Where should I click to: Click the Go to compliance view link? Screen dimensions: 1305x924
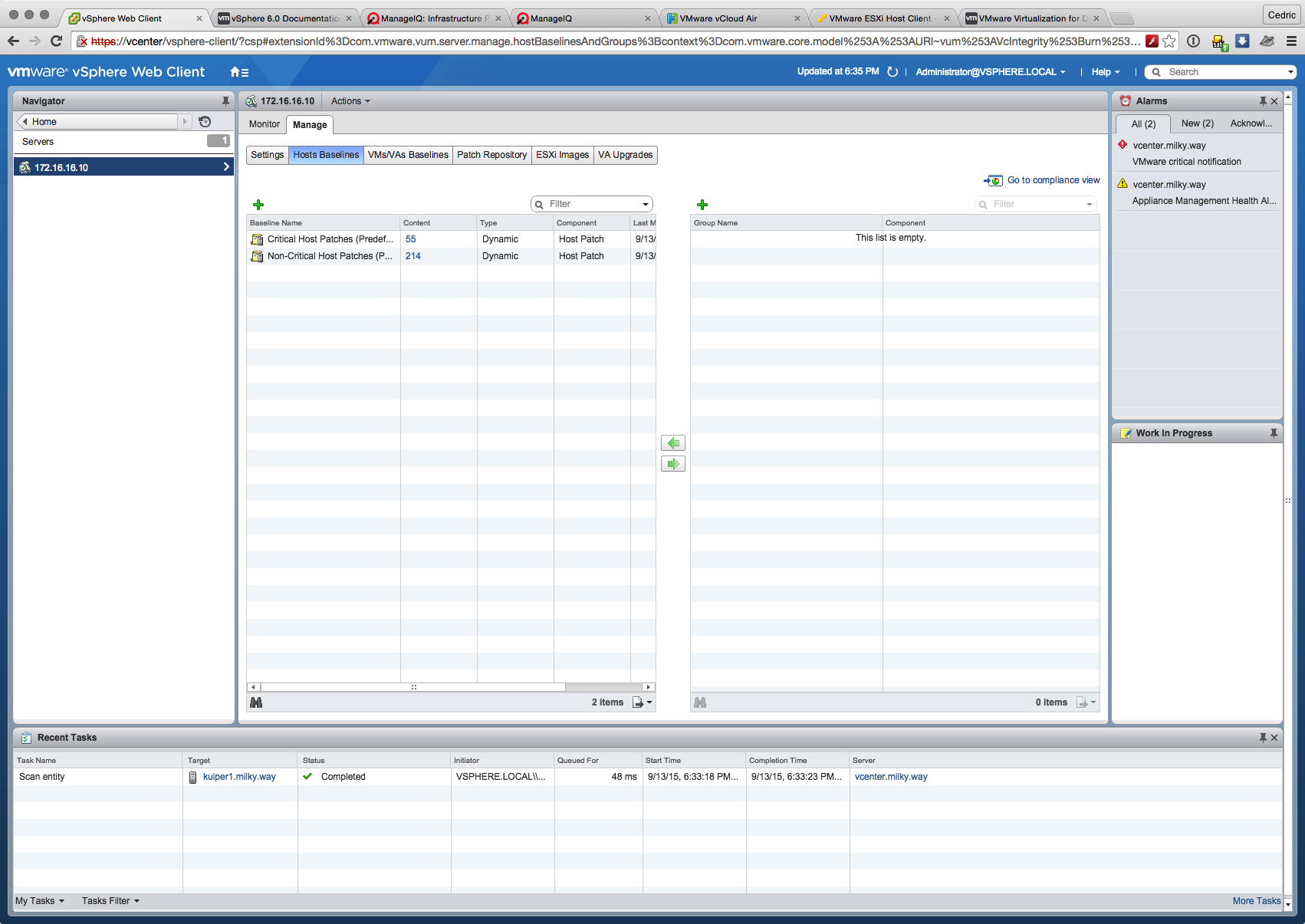coord(1053,180)
